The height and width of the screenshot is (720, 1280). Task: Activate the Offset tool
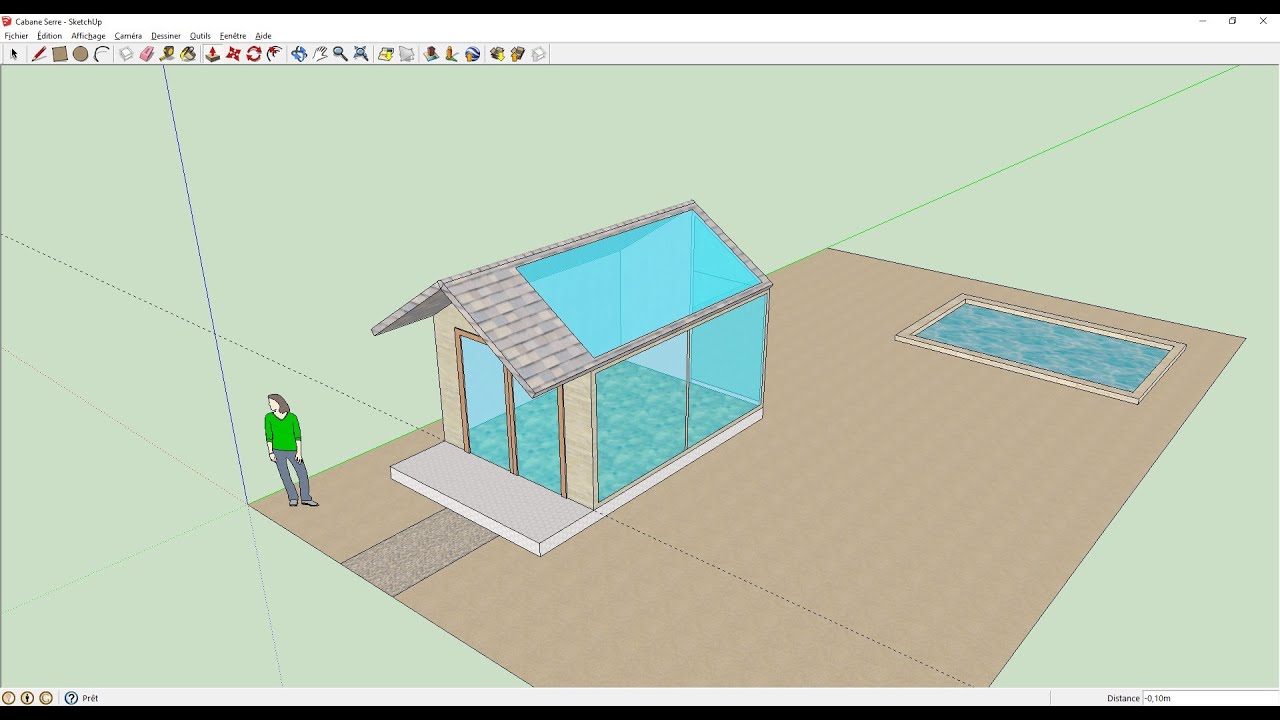pyautogui.click(x=275, y=54)
